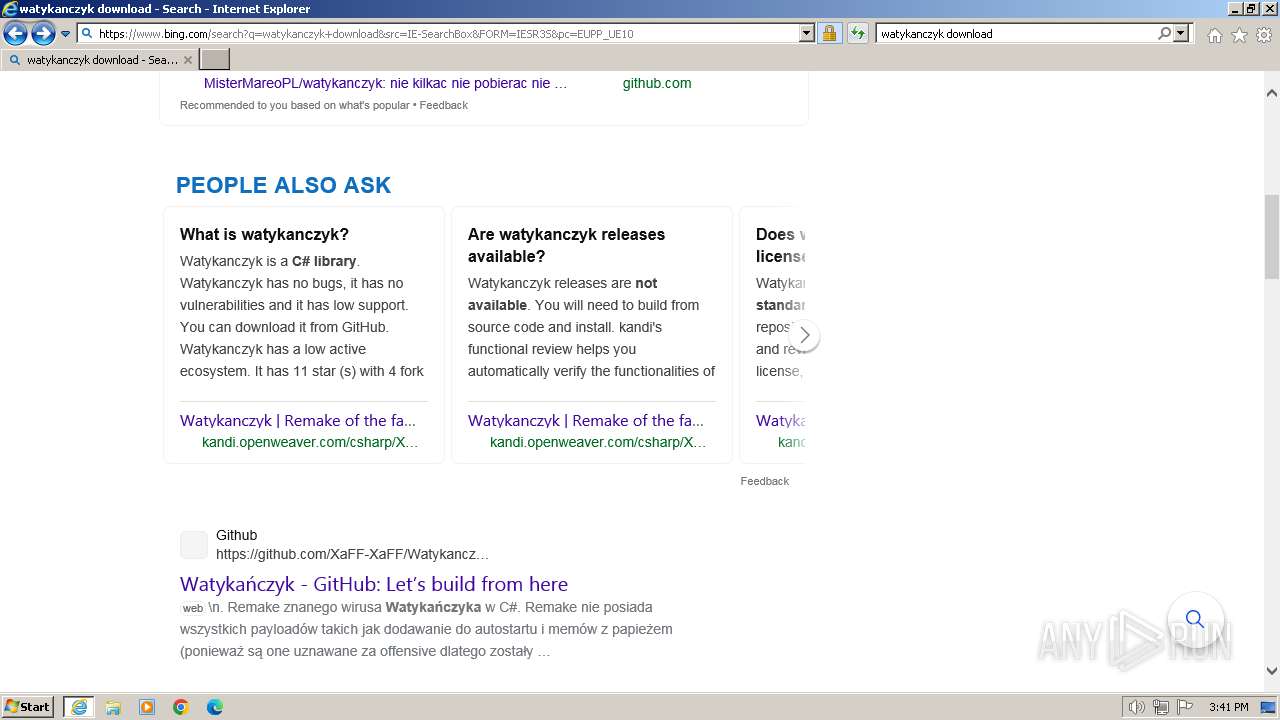The image size is (1280, 720).
Task: Open the Action Center flag tray icon
Action: click(1183, 707)
